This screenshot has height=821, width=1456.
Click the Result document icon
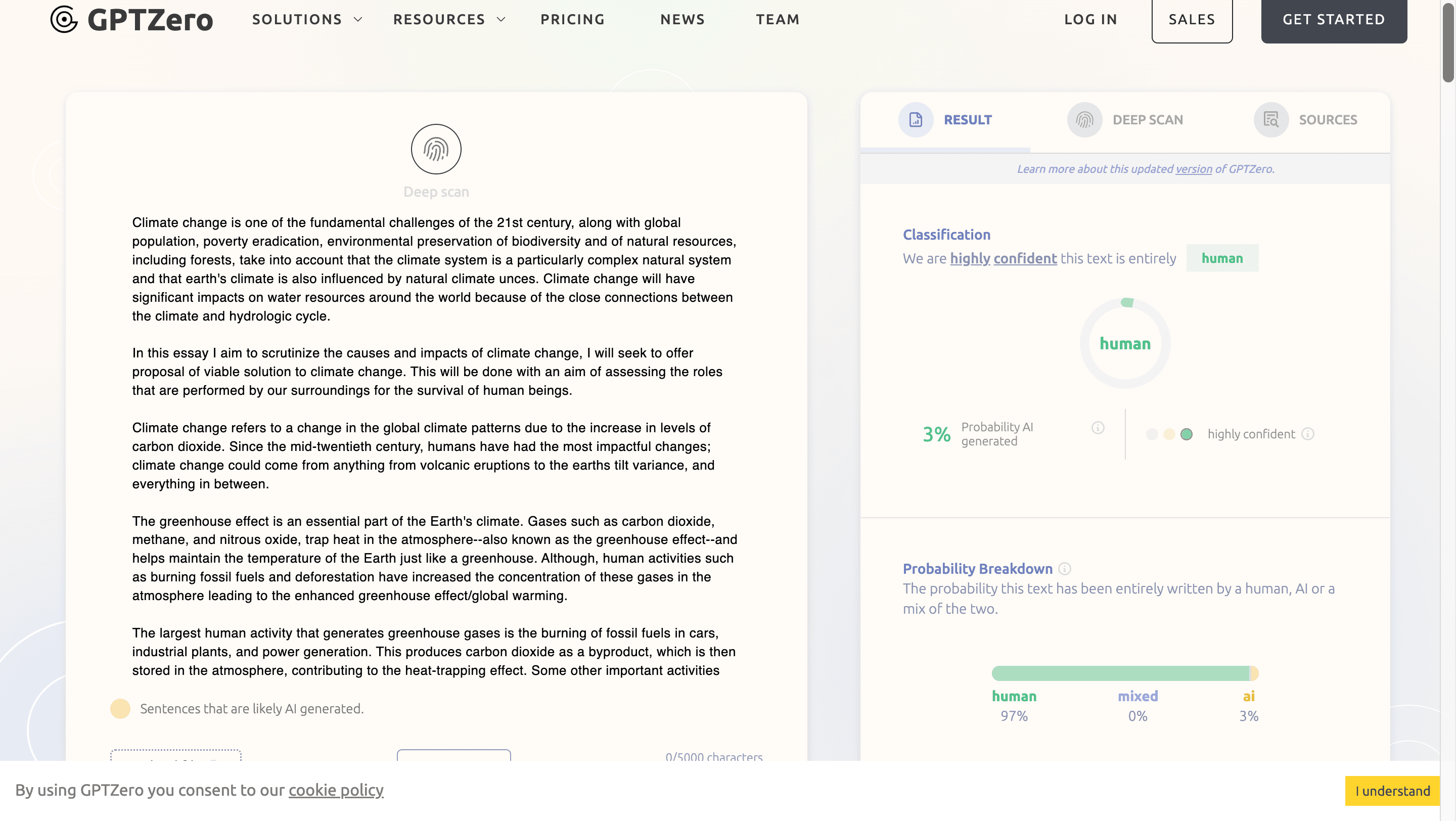click(916, 120)
